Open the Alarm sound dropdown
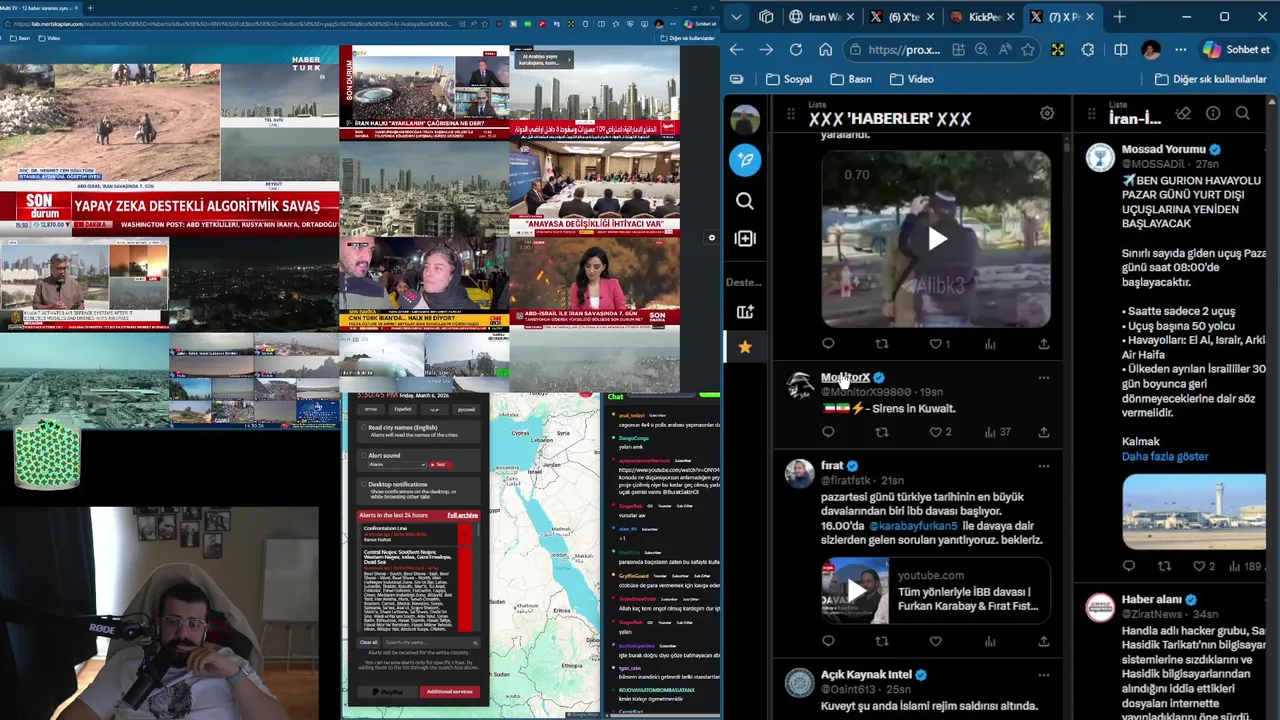This screenshot has width=1280, height=720. 395,464
